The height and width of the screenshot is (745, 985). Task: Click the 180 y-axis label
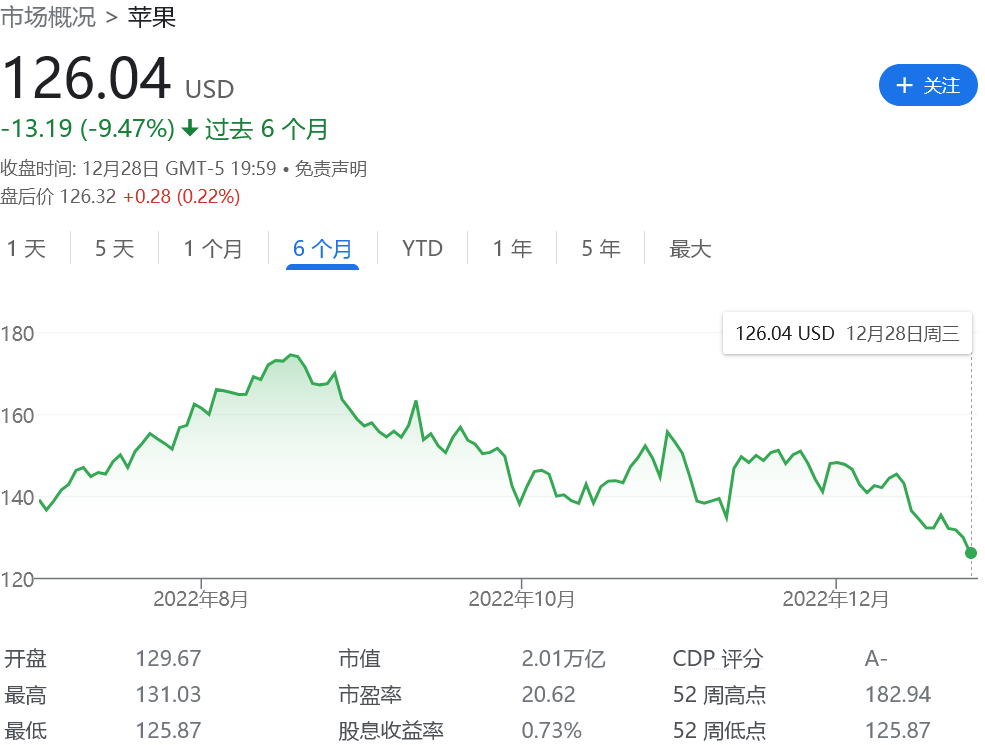pyautogui.click(x=17, y=334)
